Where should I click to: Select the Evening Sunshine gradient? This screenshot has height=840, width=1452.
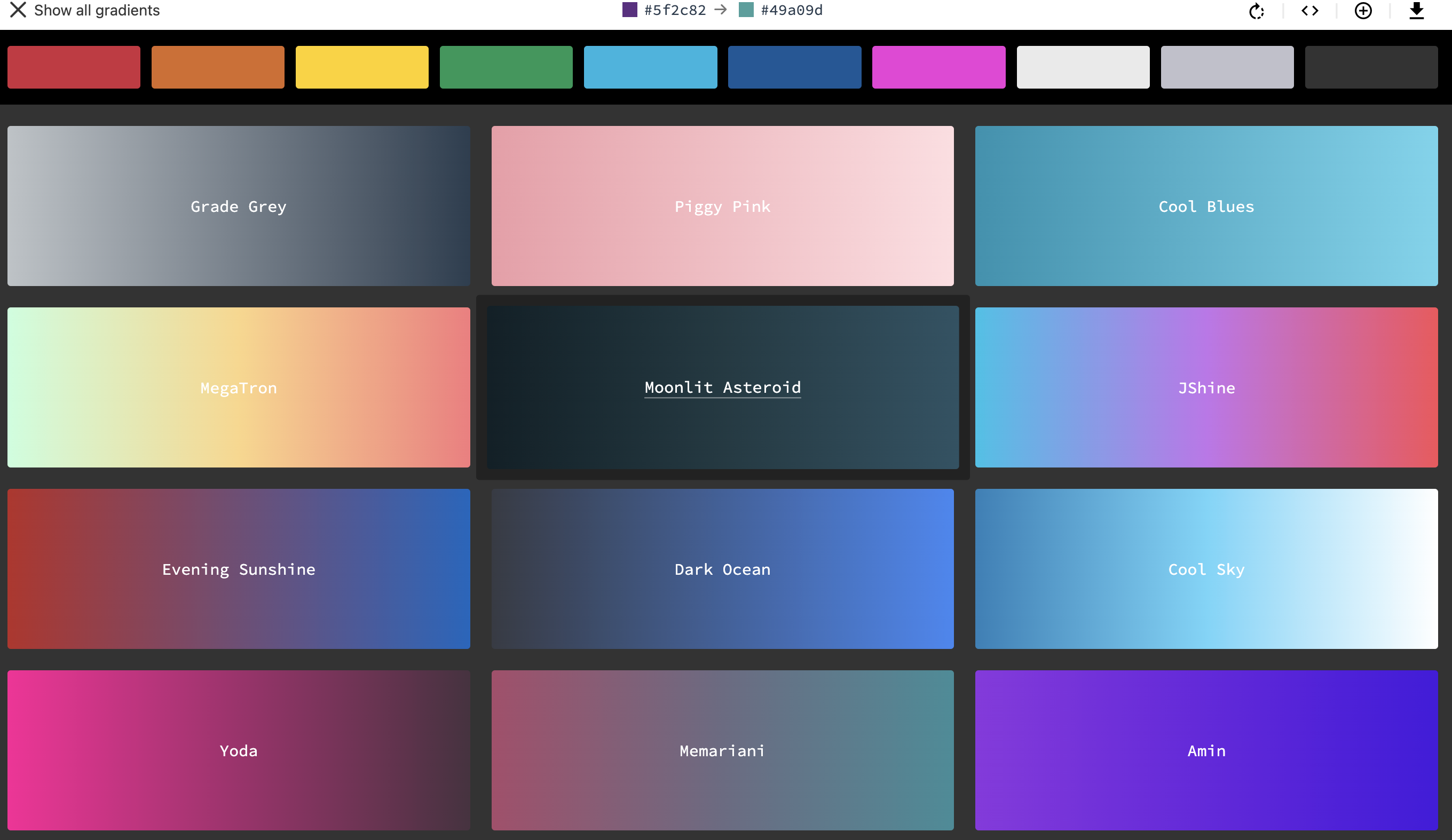tap(239, 569)
